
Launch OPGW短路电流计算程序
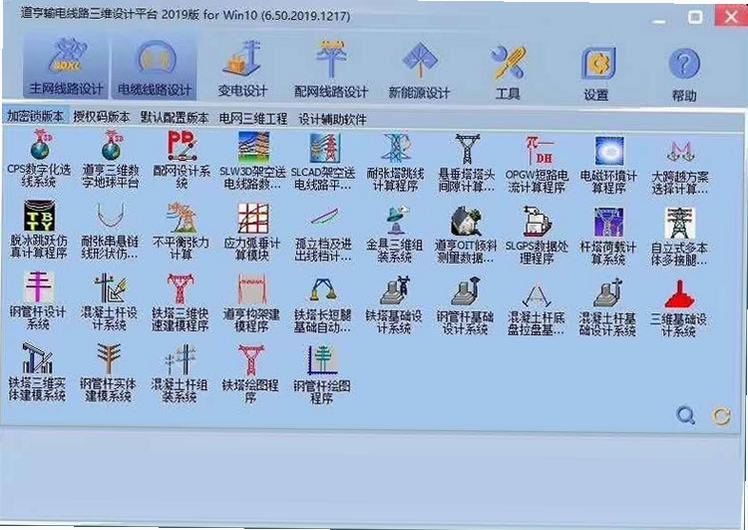click(537, 166)
